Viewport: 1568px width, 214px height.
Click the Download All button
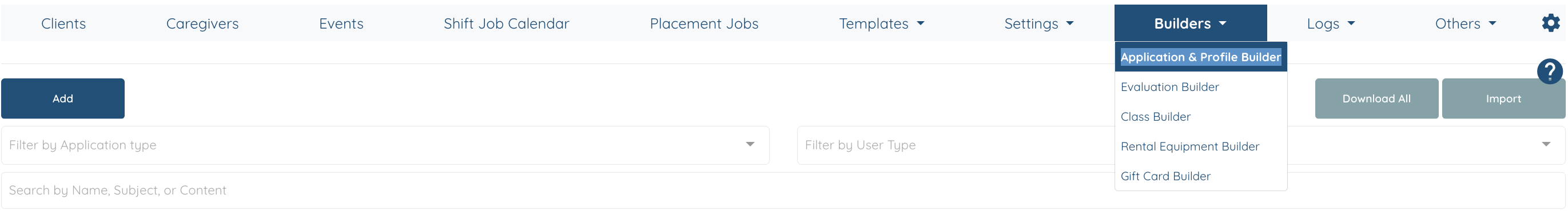(x=1376, y=99)
